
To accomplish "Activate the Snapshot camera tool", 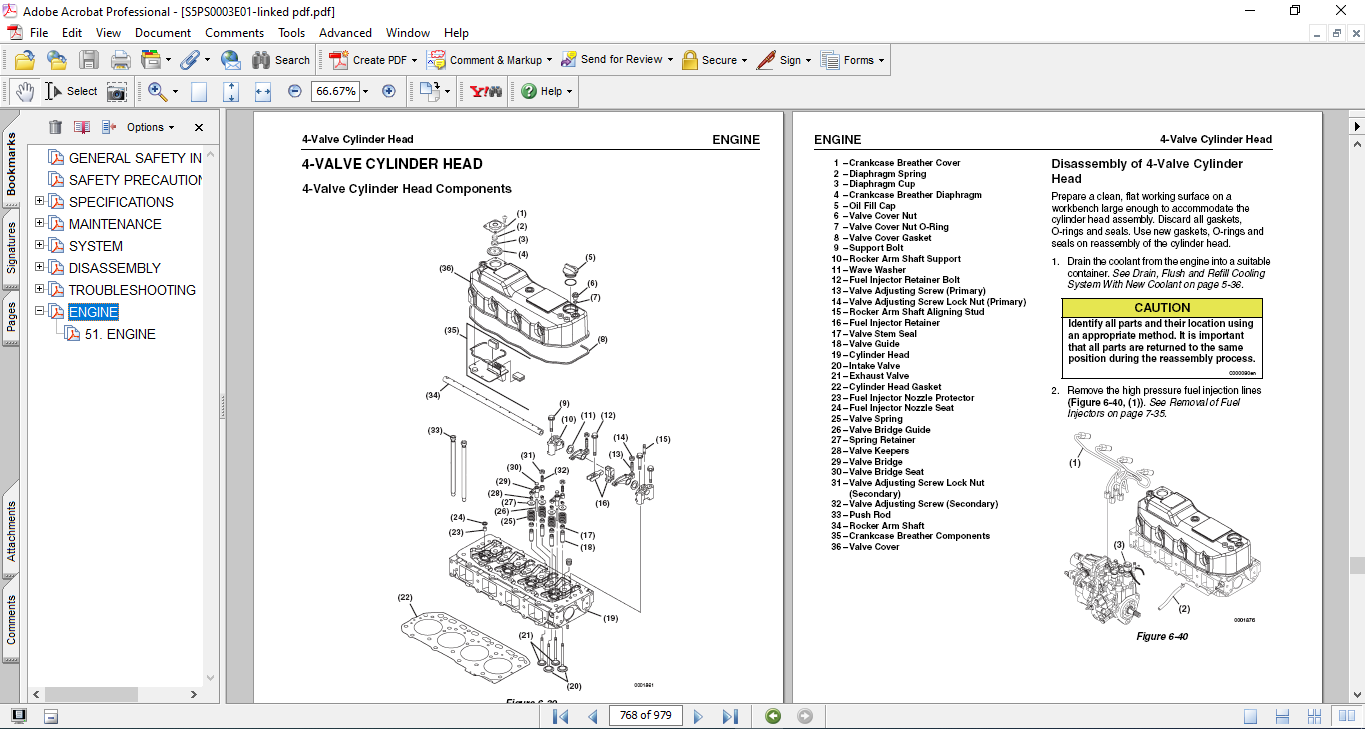I will tap(117, 91).
